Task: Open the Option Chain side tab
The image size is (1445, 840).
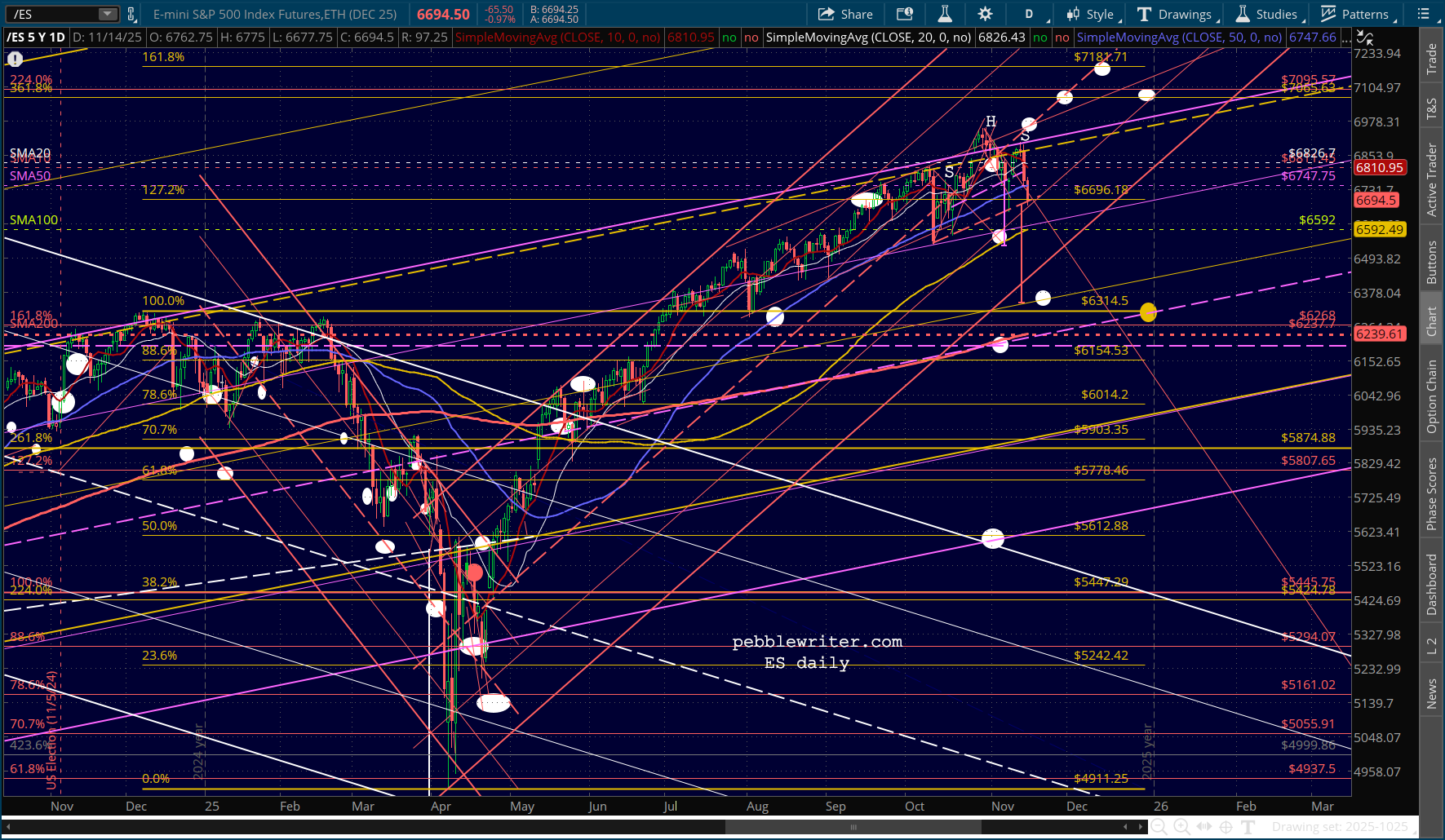Action: click(x=1431, y=397)
